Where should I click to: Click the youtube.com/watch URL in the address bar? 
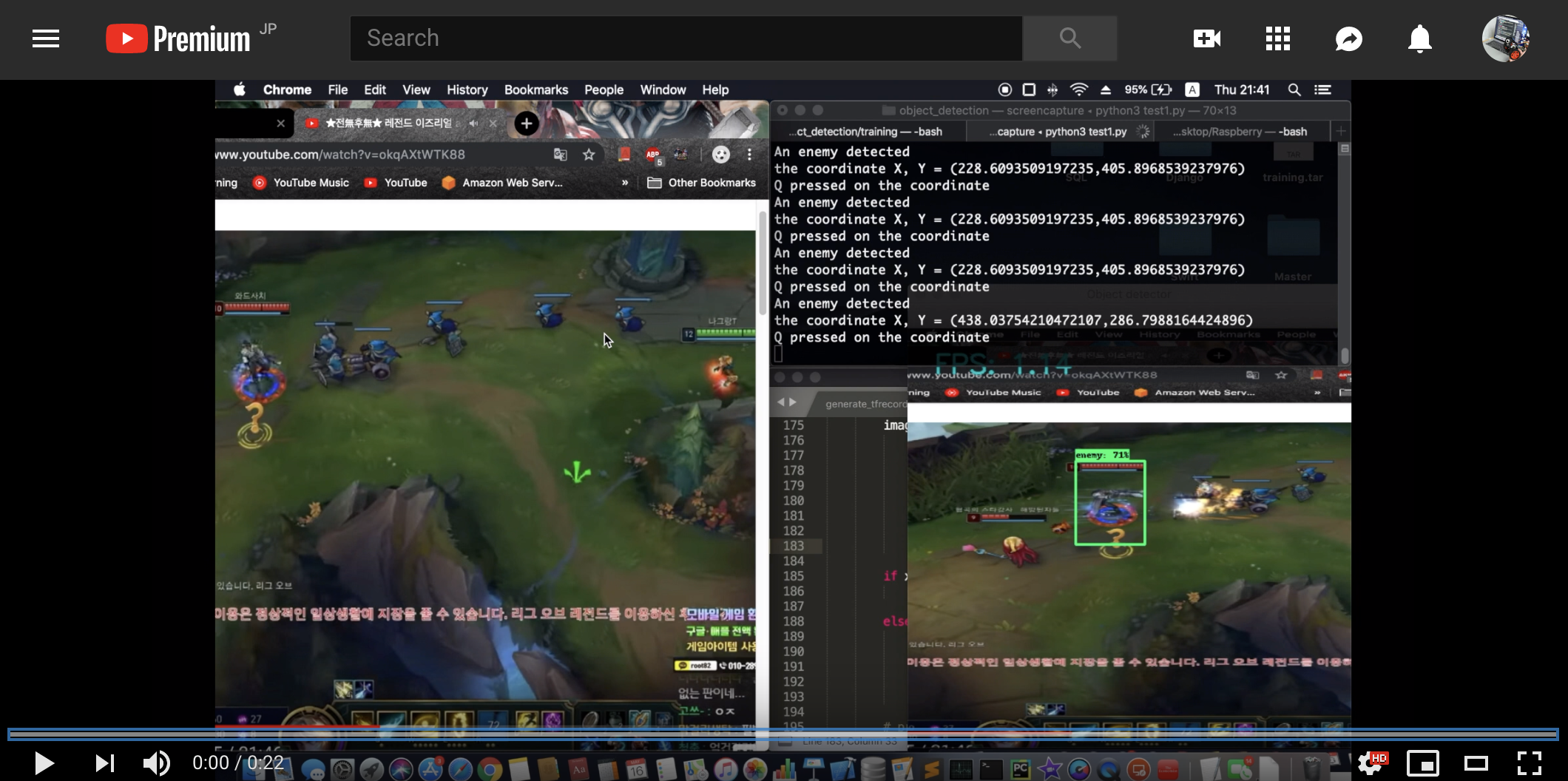point(340,155)
